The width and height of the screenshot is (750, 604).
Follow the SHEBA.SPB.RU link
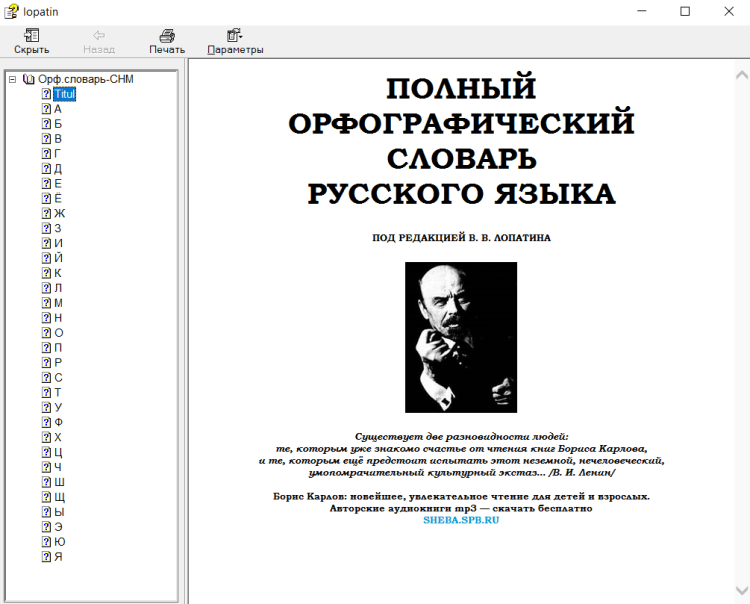(x=461, y=520)
